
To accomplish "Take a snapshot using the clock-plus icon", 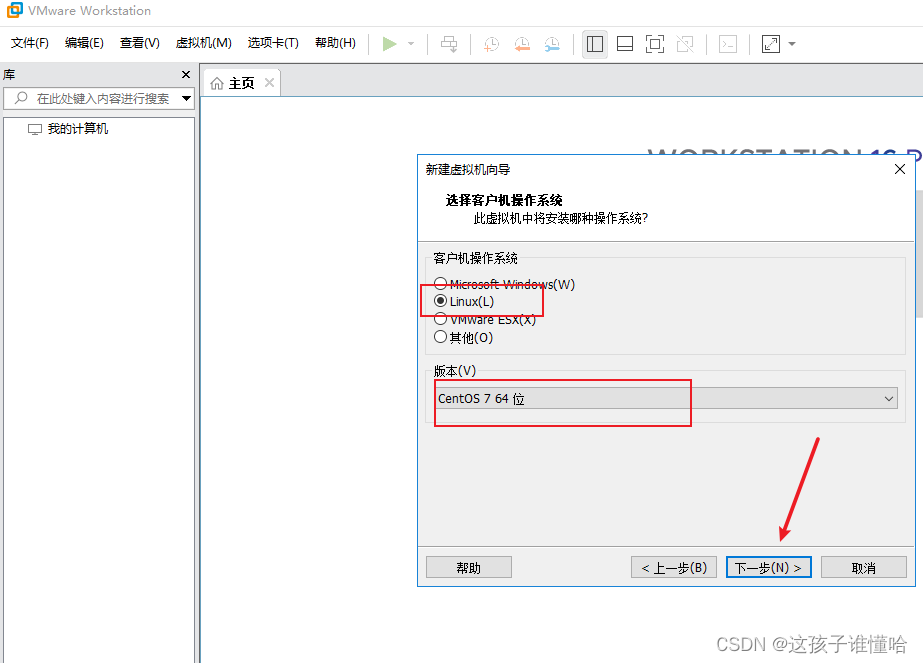I will (491, 44).
